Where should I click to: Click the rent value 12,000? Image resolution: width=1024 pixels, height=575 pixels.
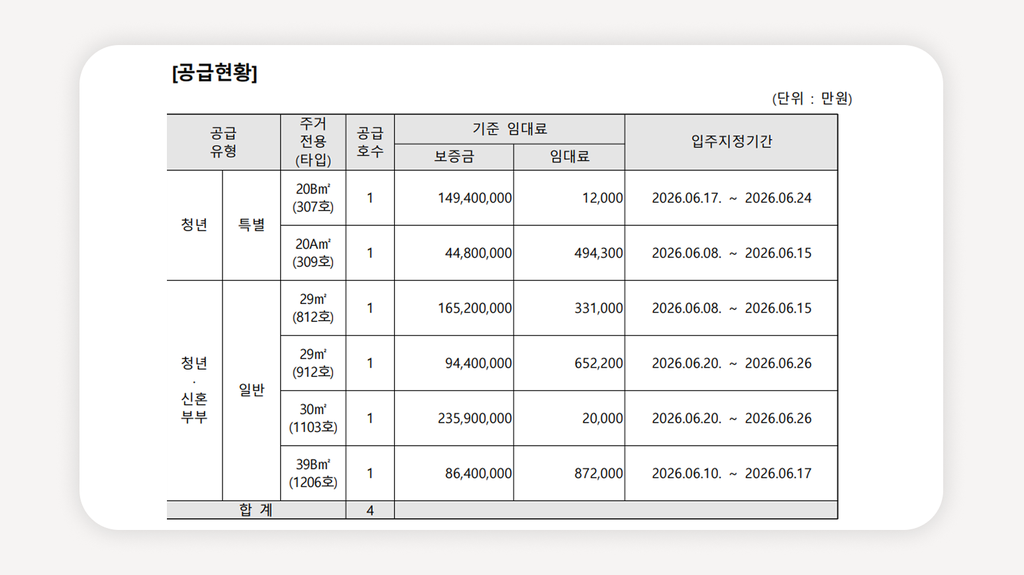[602, 198]
